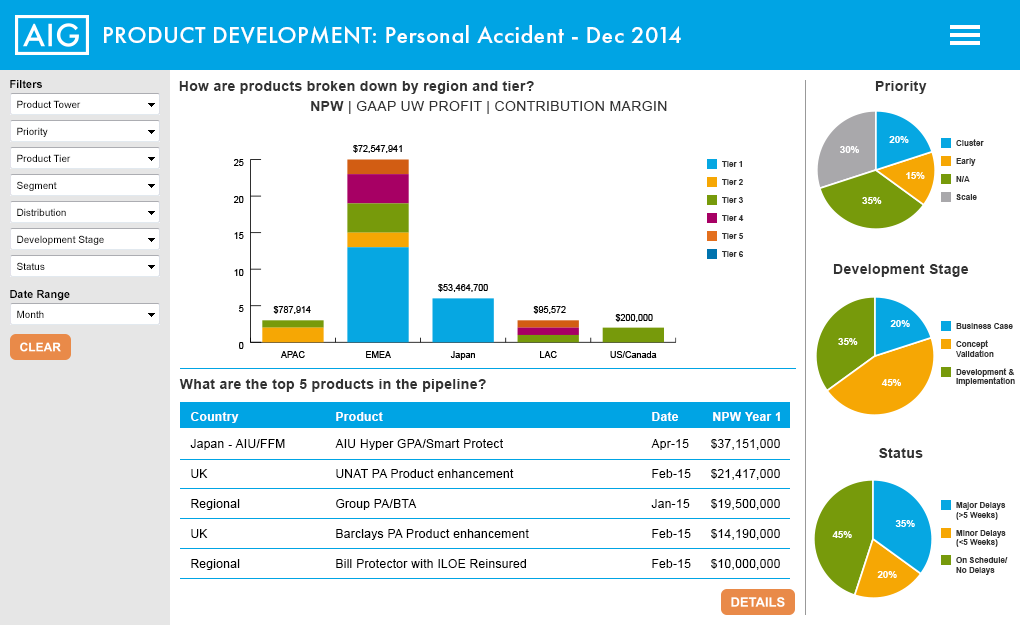
Task: Click the 20% Minor Delays slice in Status pie
Action: [886, 574]
